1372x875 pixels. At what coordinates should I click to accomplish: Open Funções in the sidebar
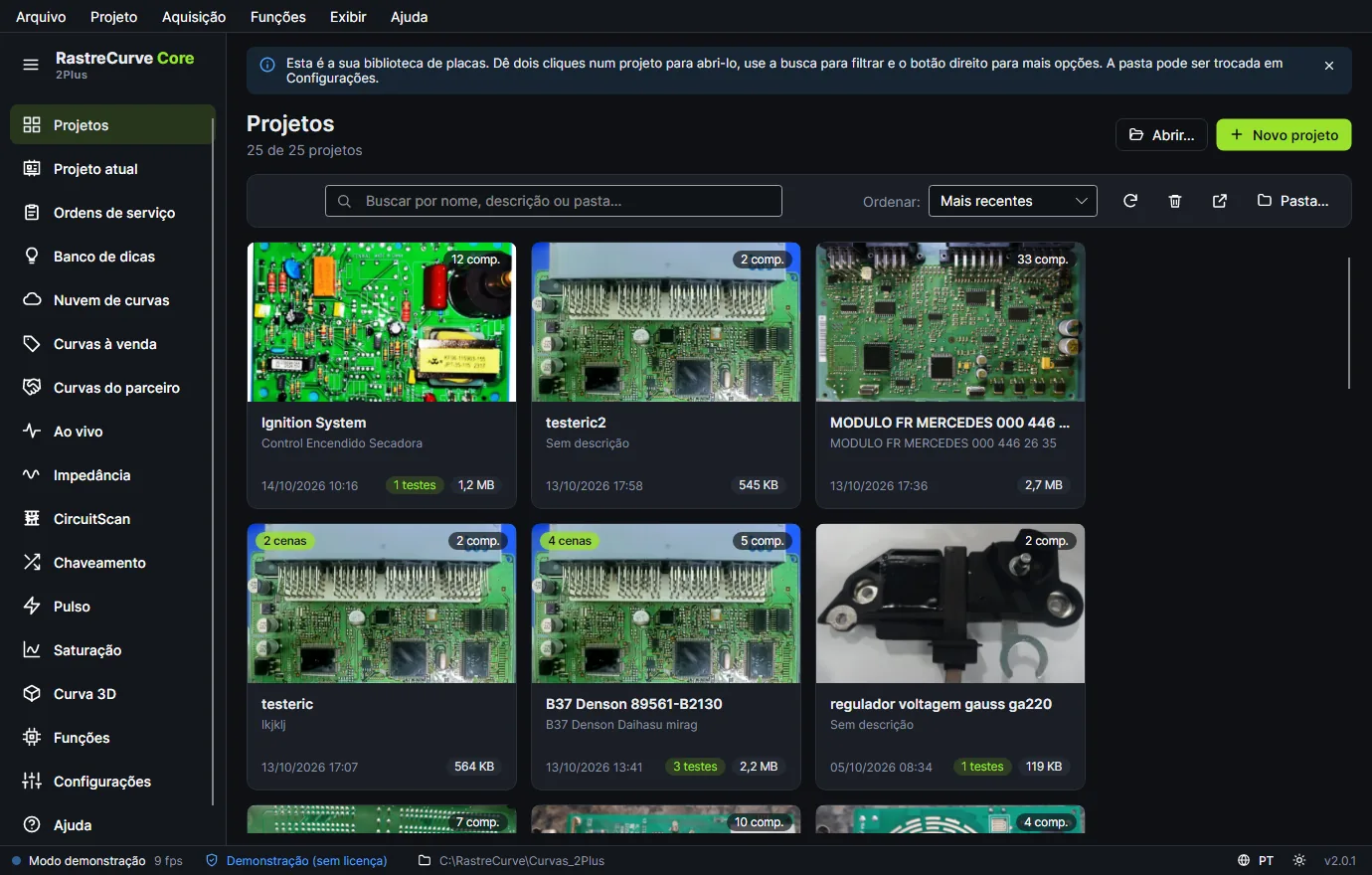pos(112,738)
